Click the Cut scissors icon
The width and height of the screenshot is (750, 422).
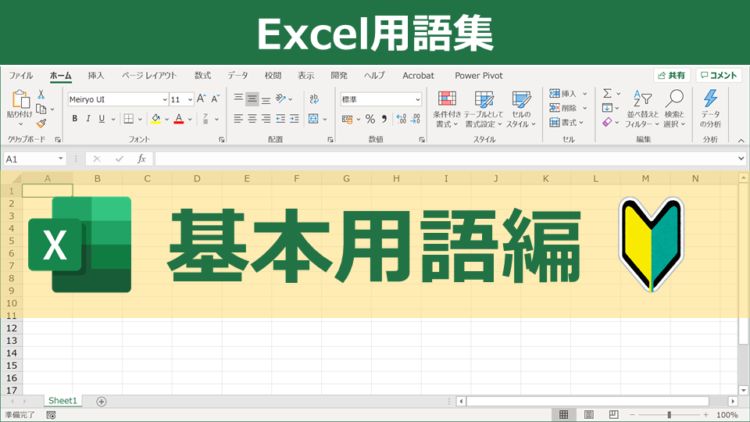(x=41, y=95)
